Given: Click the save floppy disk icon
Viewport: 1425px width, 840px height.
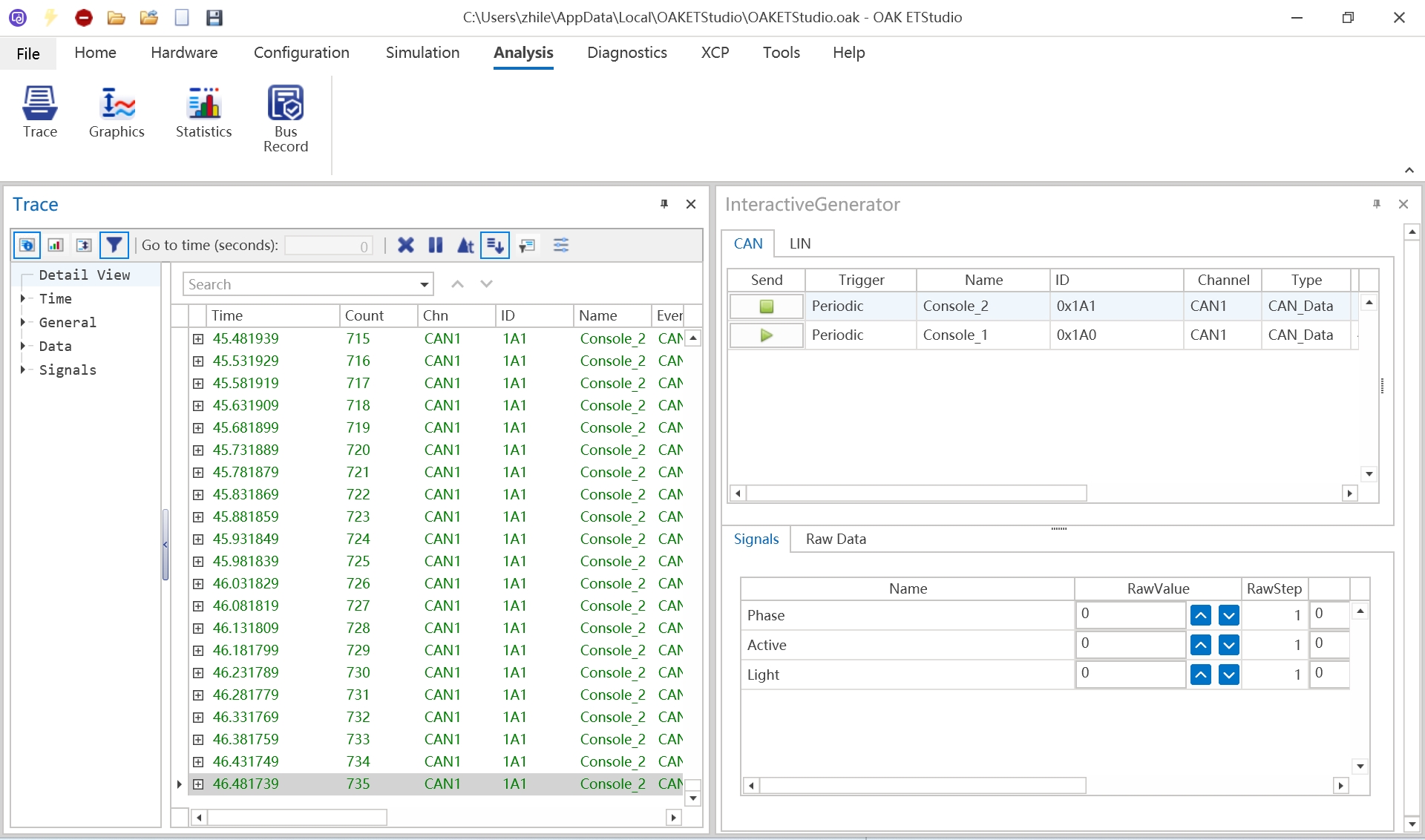Looking at the screenshot, I should click(214, 17).
